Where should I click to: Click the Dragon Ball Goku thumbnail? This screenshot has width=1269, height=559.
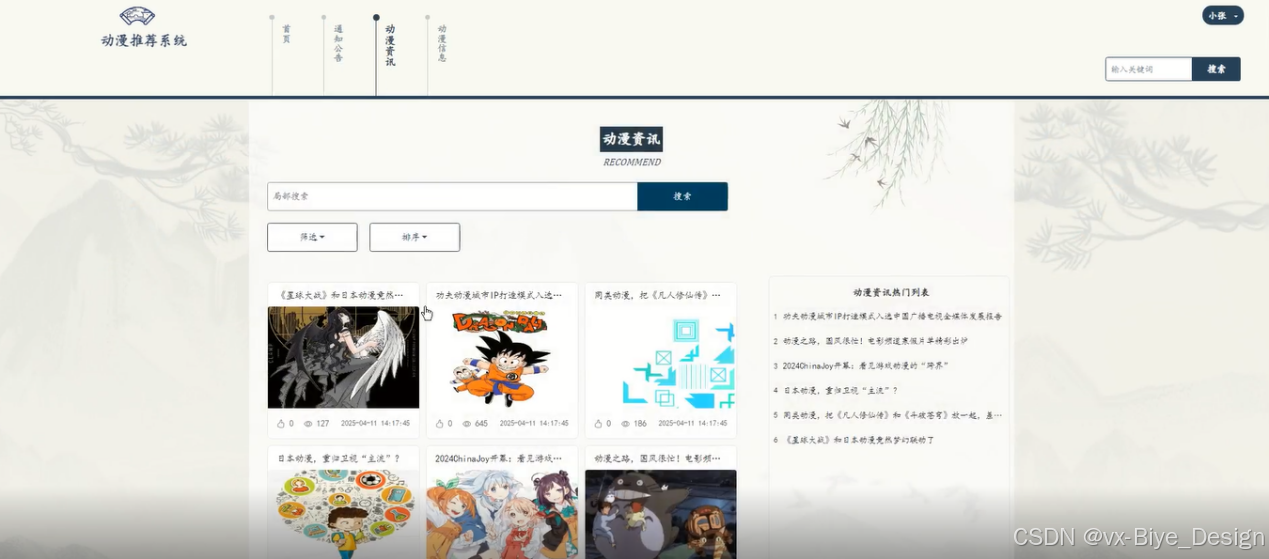click(x=502, y=357)
